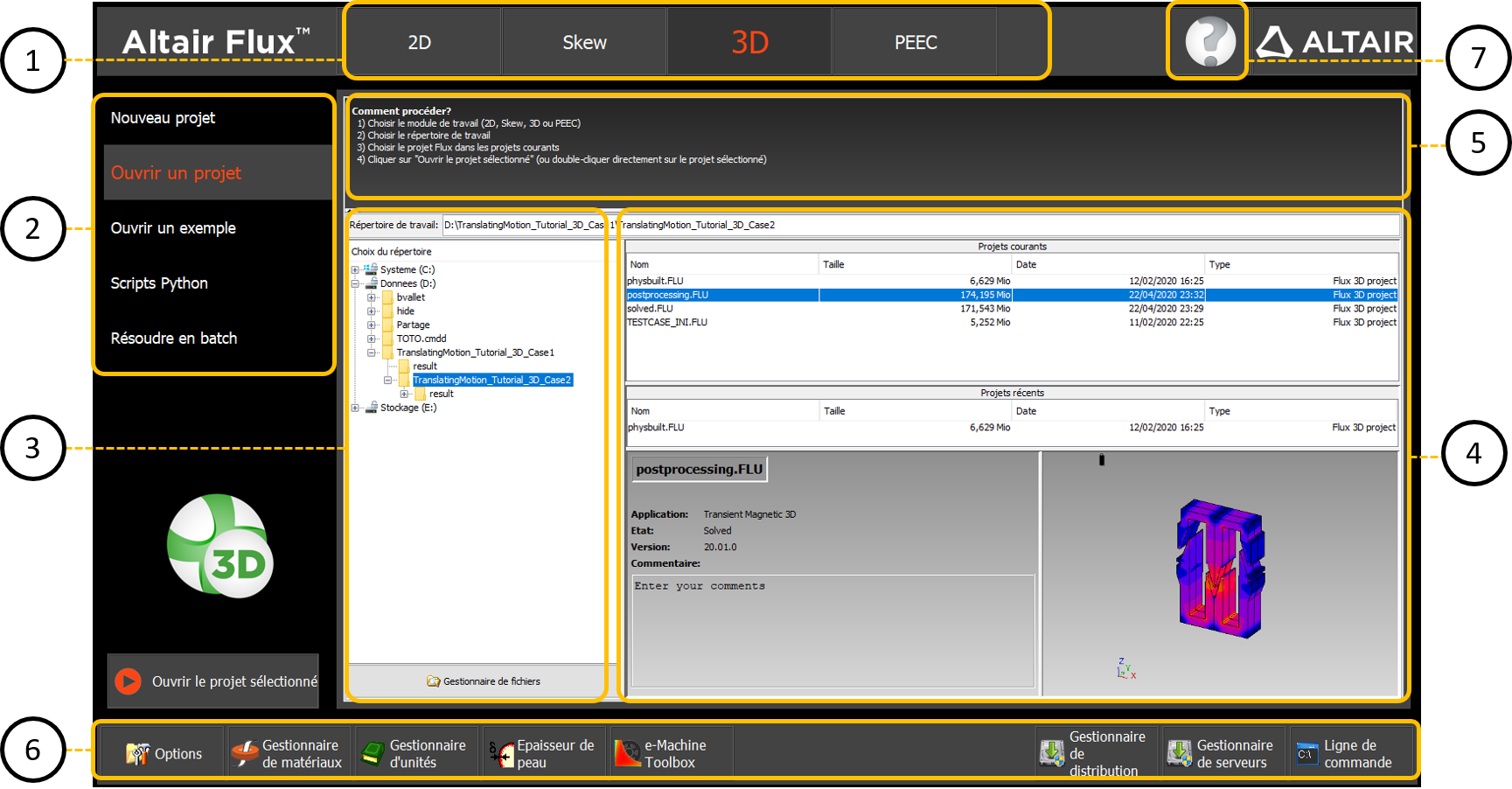This screenshot has width=1512, height=789.
Task: Expand the Systeme (C:) drive node
Action: pyautogui.click(x=355, y=270)
